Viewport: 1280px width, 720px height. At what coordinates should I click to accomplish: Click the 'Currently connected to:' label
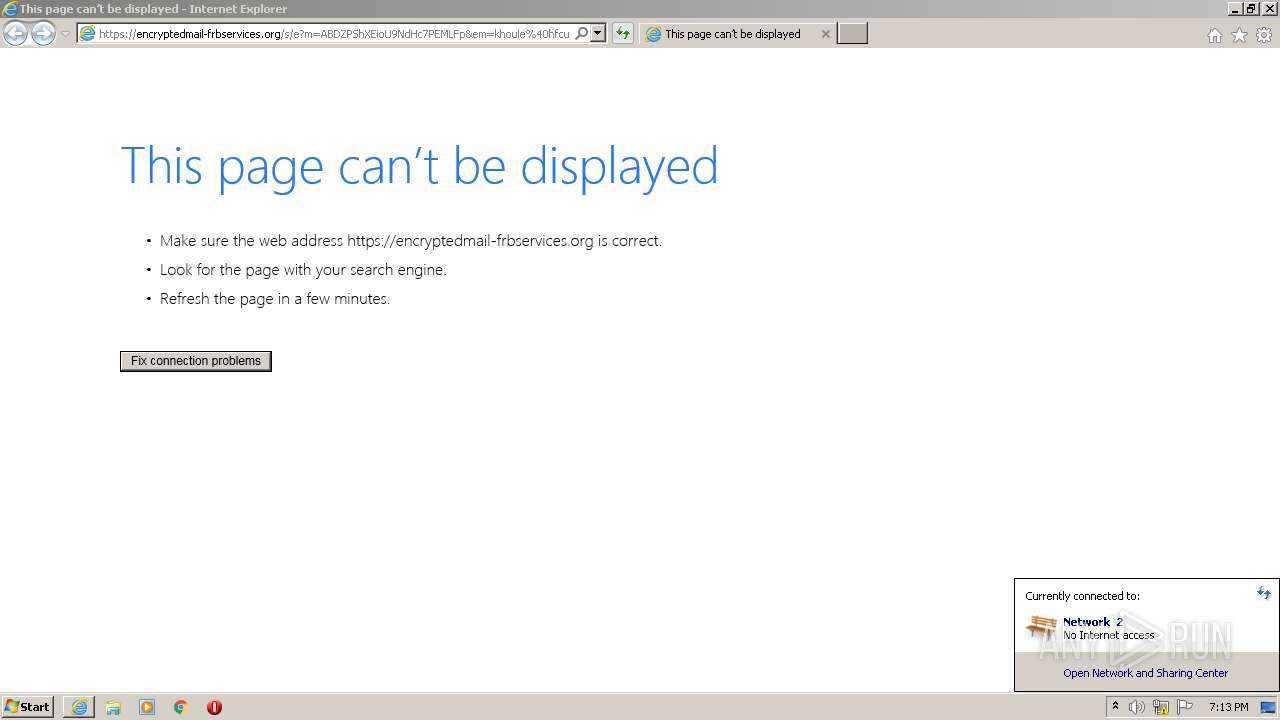[1082, 596]
